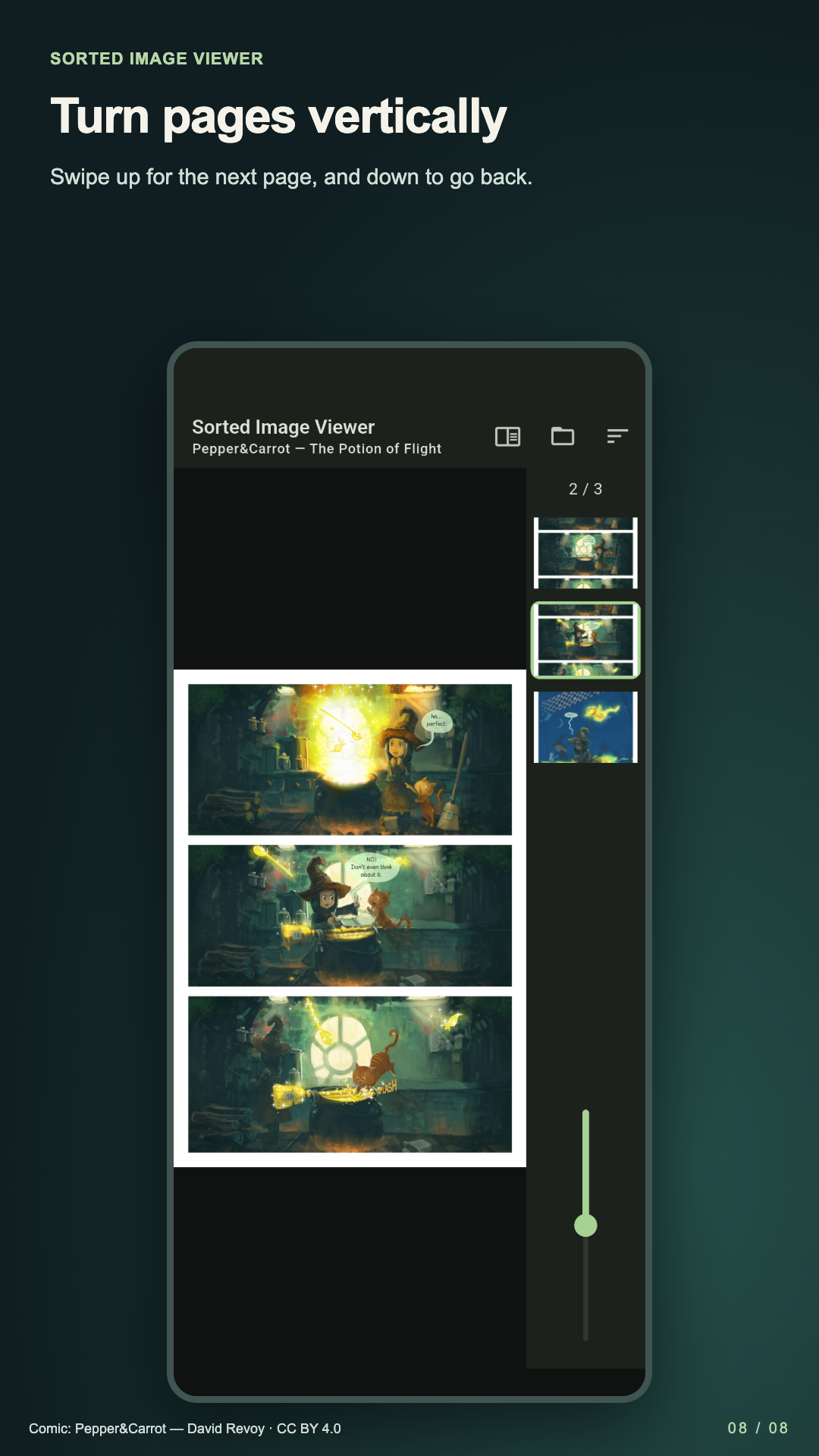Click the 'Sorted Image Viewer' app title

(283, 427)
